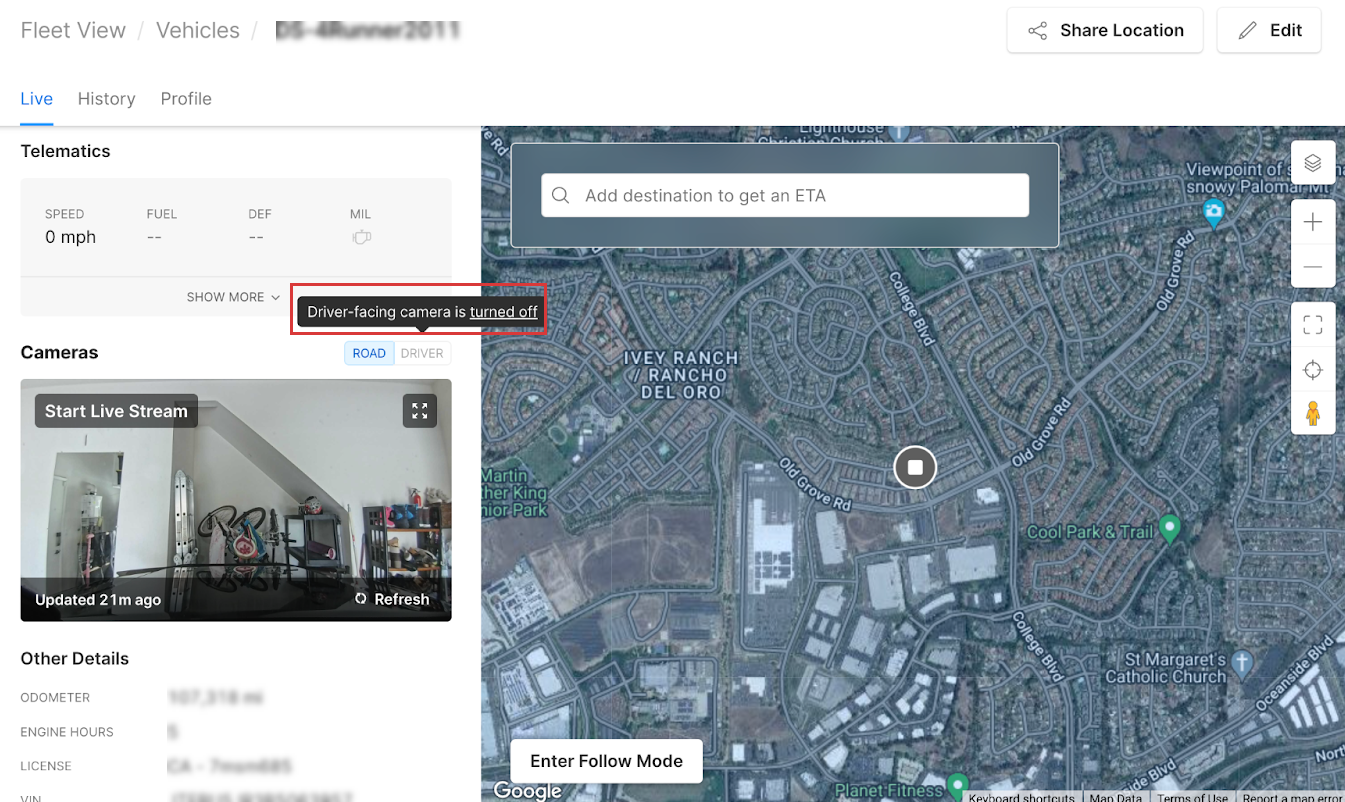This screenshot has width=1345, height=802.
Task: Click the 'turned off' link in tooltip
Action: [504, 312]
